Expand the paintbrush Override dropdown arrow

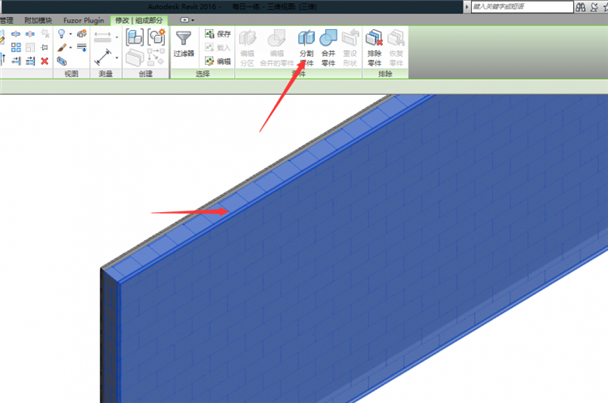pos(71,48)
